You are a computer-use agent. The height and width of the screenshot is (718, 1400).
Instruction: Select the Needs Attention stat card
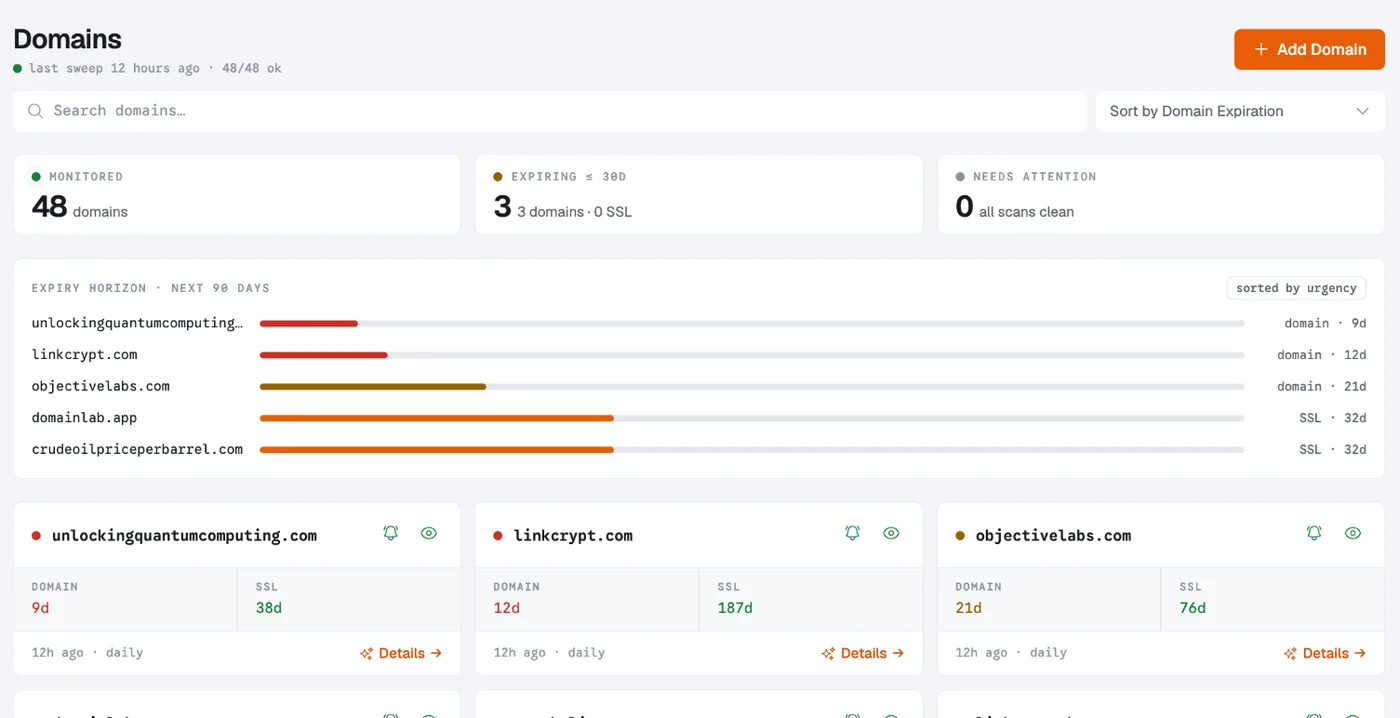coord(1161,195)
